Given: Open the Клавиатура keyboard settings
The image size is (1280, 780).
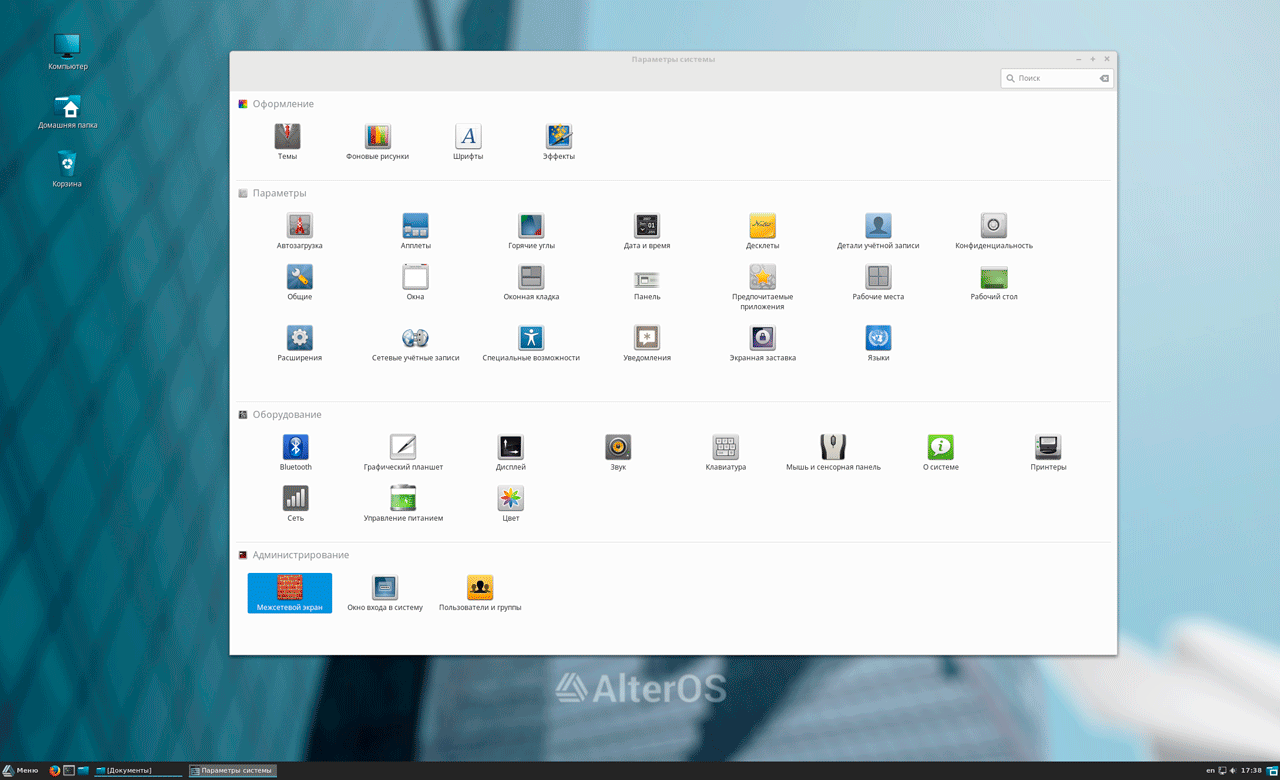Looking at the screenshot, I should [x=725, y=453].
